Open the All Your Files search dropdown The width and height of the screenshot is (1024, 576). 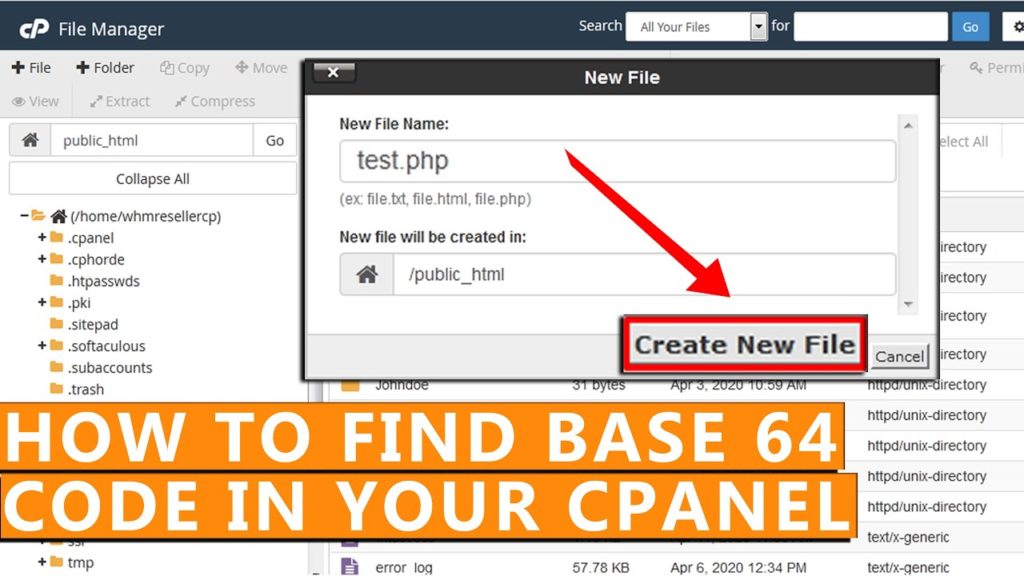(756, 26)
